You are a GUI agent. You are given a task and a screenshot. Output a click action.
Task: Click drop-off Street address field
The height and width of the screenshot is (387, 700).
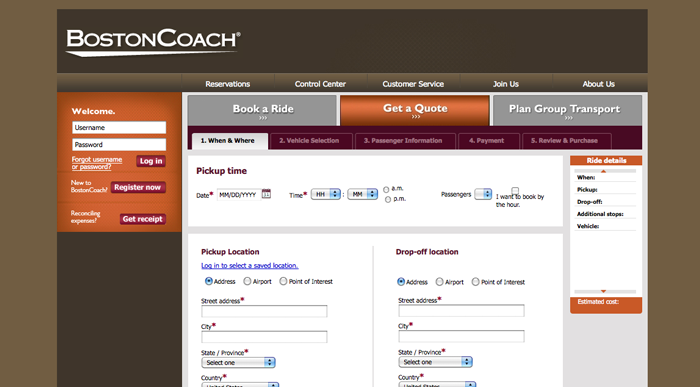click(x=461, y=311)
